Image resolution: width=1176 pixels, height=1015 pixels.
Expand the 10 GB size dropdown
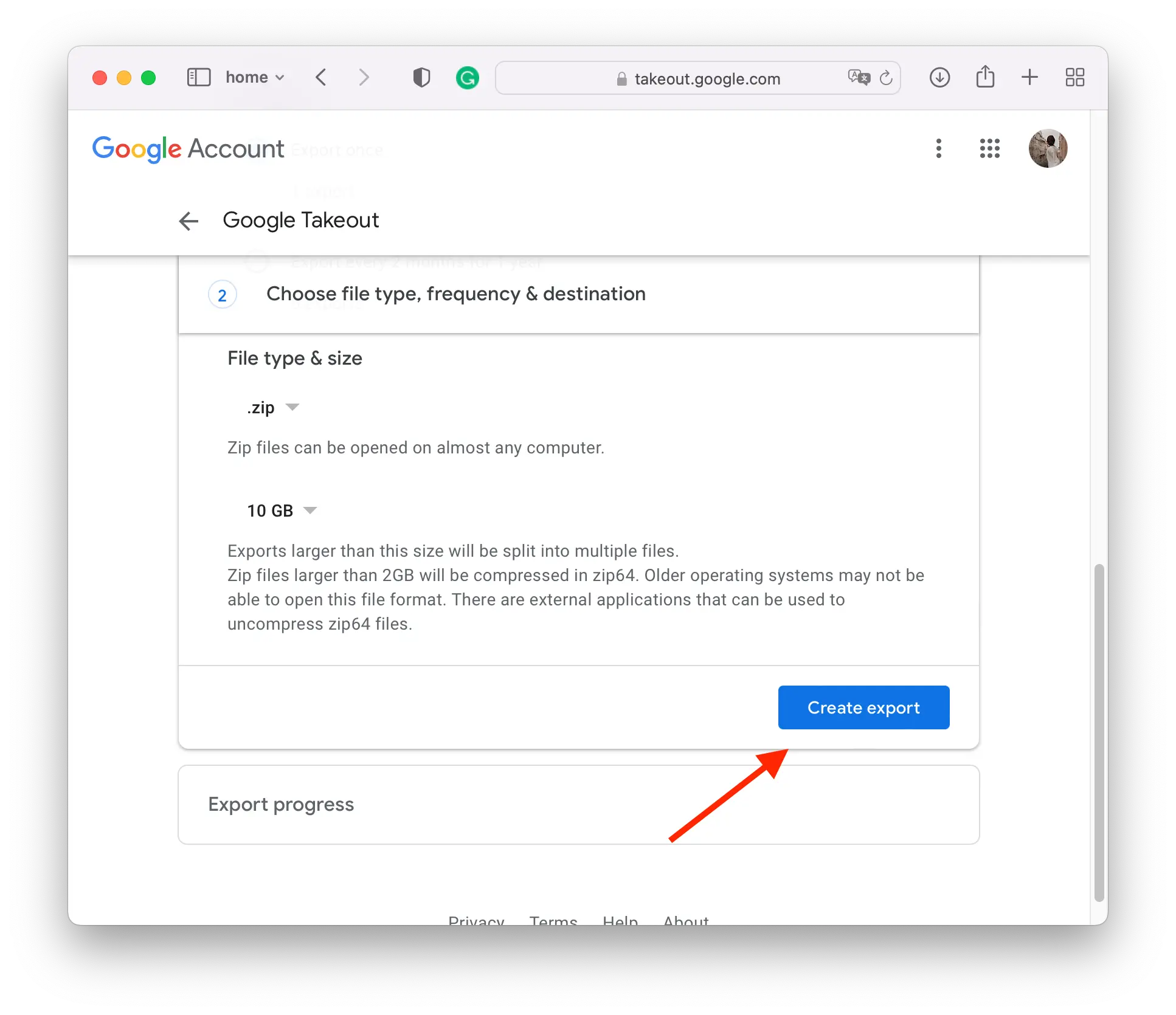282,511
